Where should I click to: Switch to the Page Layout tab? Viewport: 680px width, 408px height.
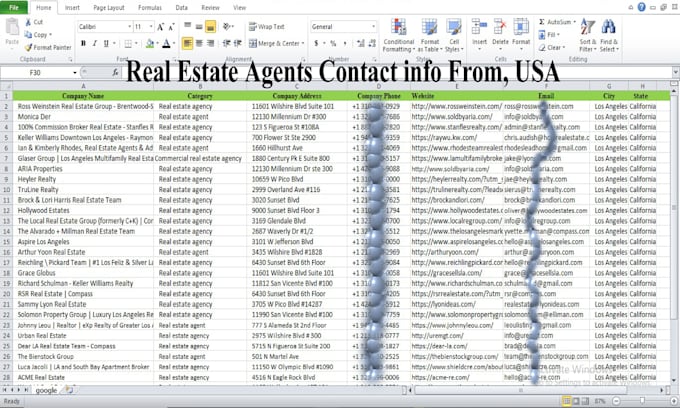click(109, 8)
